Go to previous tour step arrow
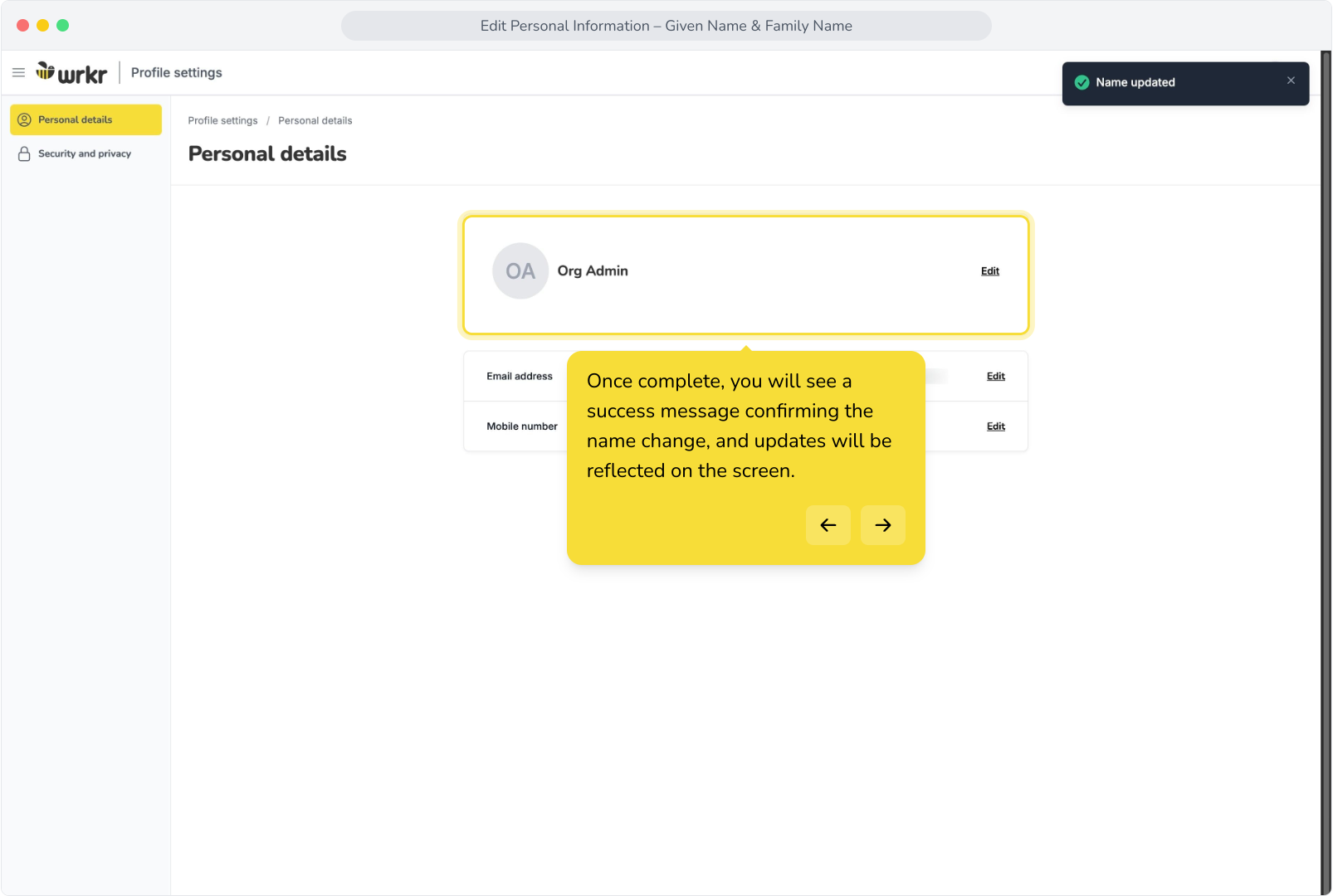This screenshot has height=896, width=1333. [x=828, y=525]
